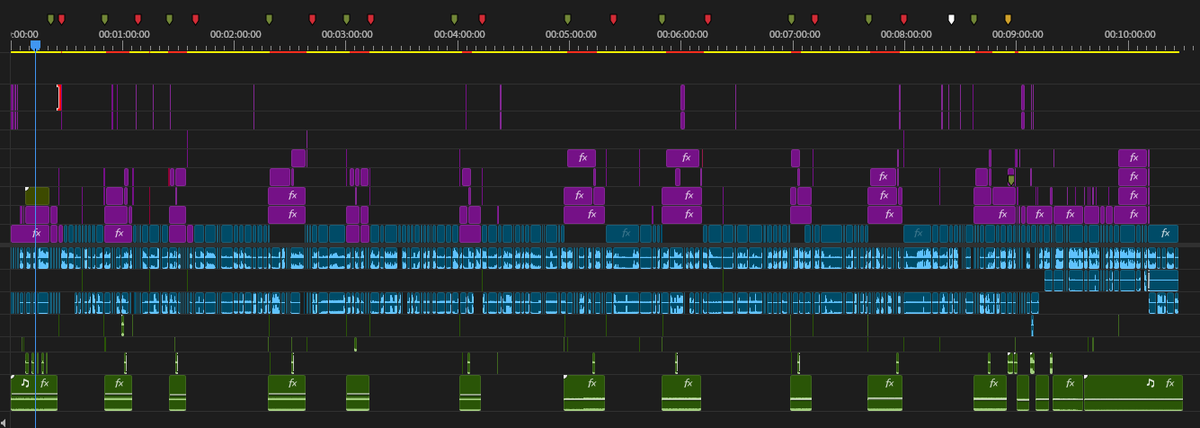This screenshot has width=1200, height=428.
Task: Click the 00:10:00:00 timecode on the ruler
Action: pos(1130,33)
